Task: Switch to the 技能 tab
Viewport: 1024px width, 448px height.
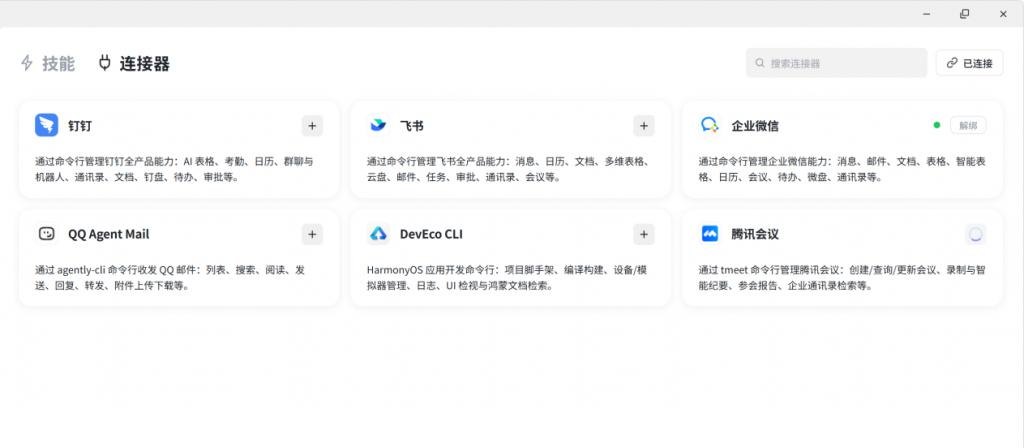Action: click(48, 63)
